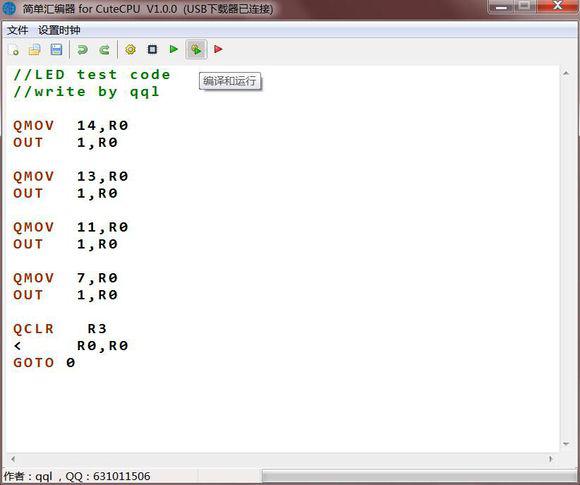Undo with the left green arrow icon
580x485 pixels.
[82, 50]
